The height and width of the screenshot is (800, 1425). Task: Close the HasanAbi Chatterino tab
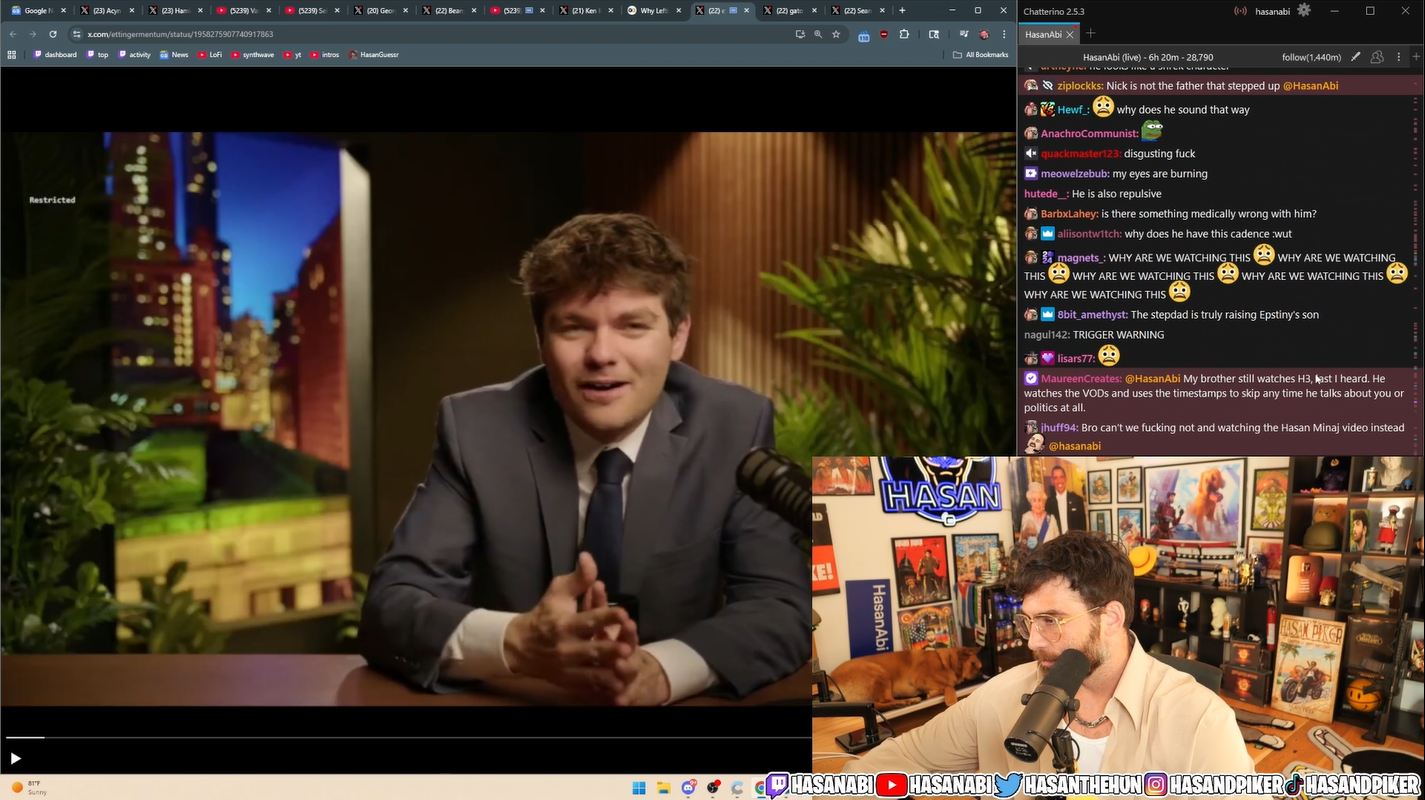[1070, 34]
